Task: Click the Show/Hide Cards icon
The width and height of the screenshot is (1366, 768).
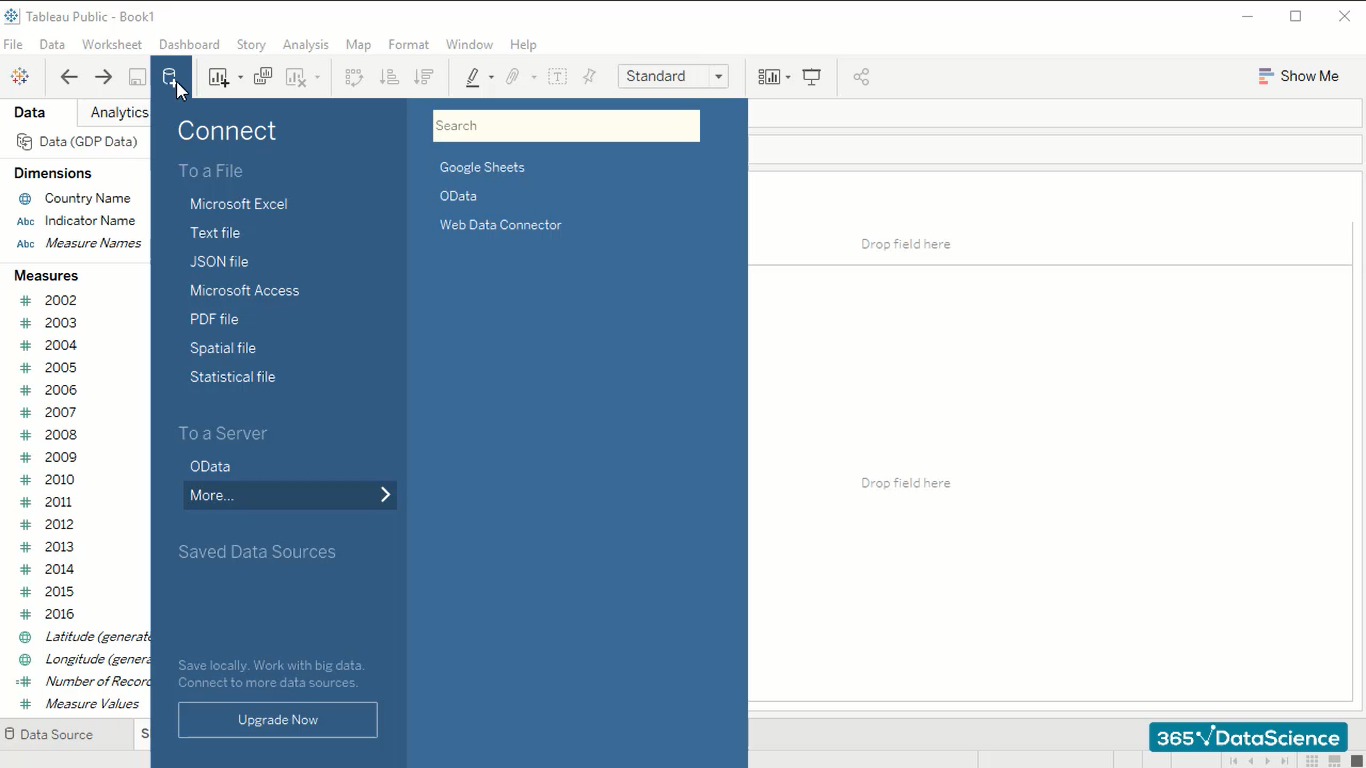Action: [768, 77]
